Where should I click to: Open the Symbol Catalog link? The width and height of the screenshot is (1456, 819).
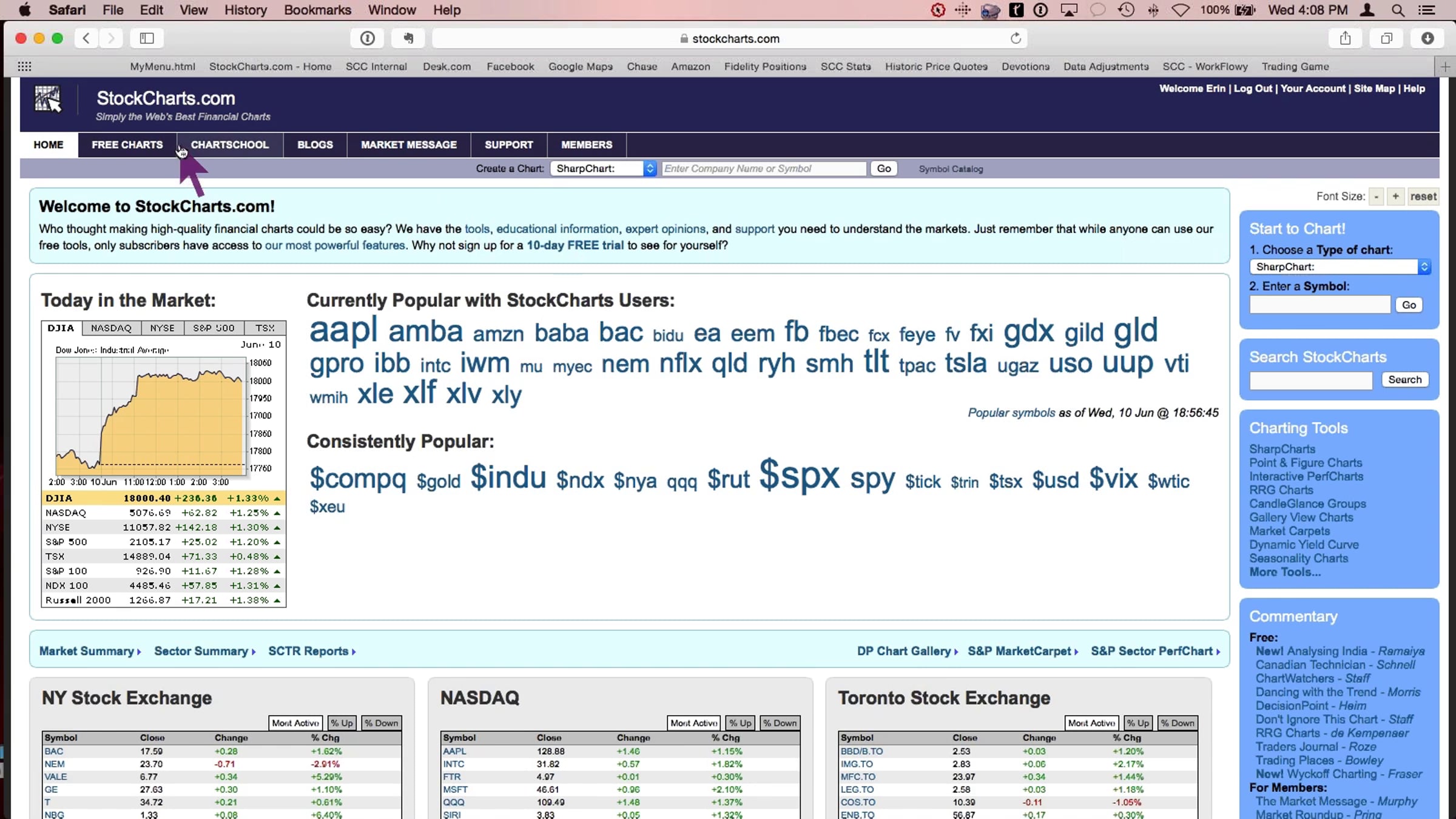click(951, 169)
